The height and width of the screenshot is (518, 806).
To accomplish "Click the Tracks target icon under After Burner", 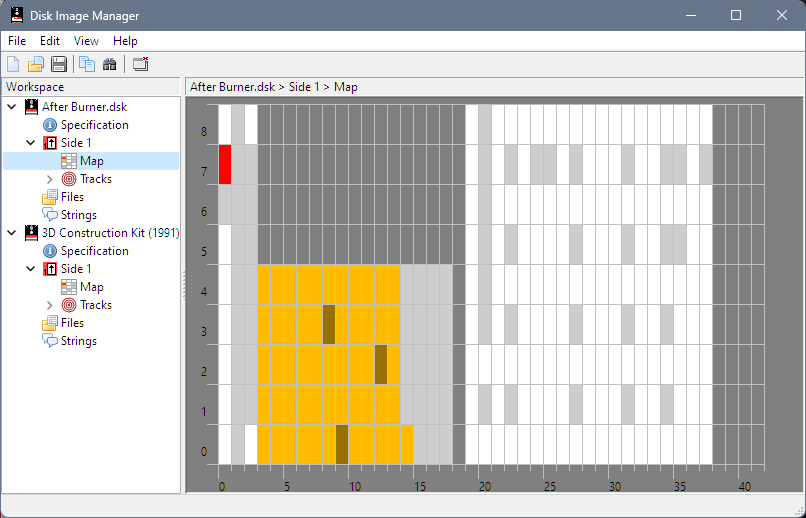I will click(x=68, y=179).
